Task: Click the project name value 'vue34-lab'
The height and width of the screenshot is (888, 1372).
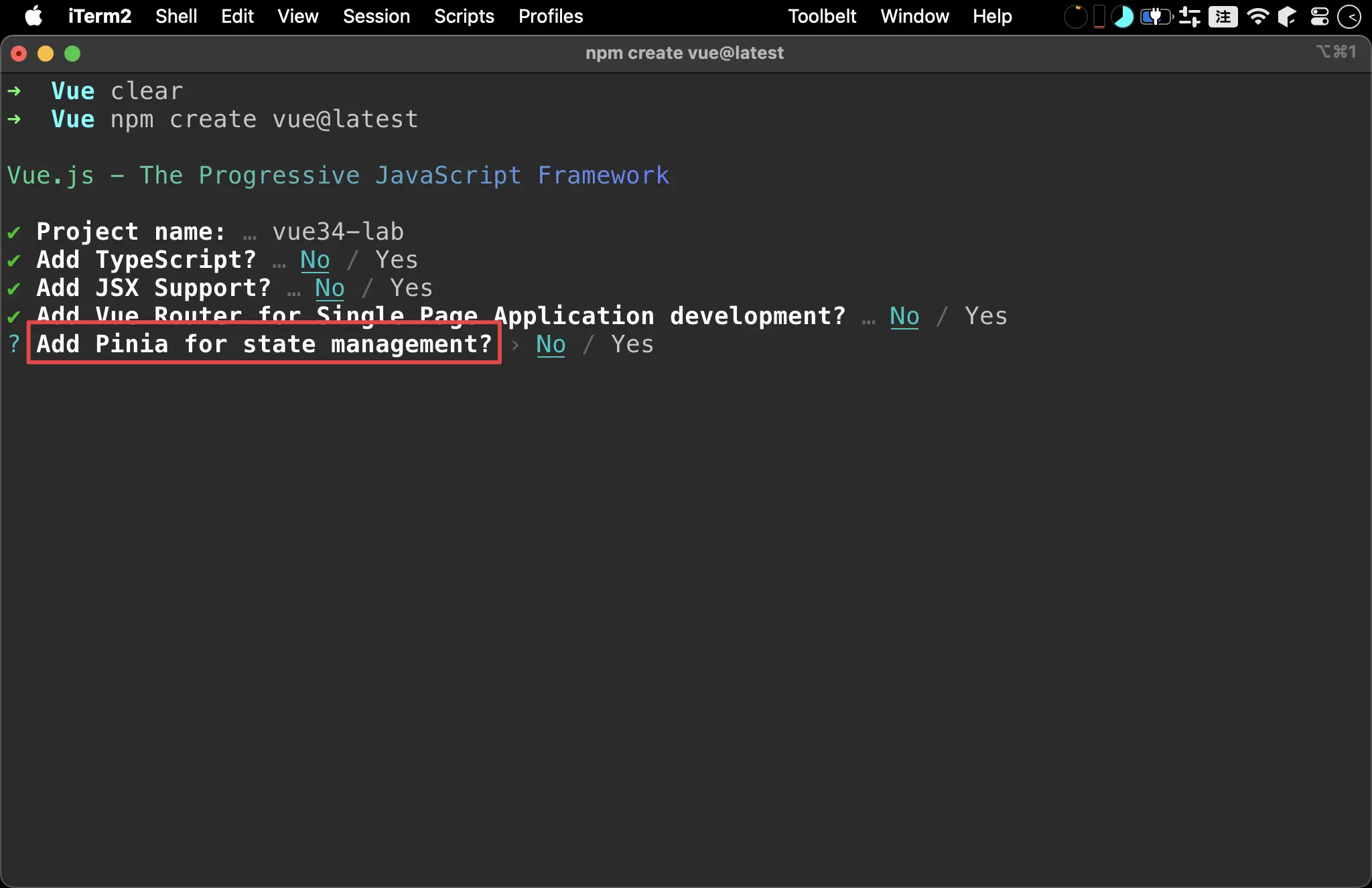Action: [x=338, y=232]
